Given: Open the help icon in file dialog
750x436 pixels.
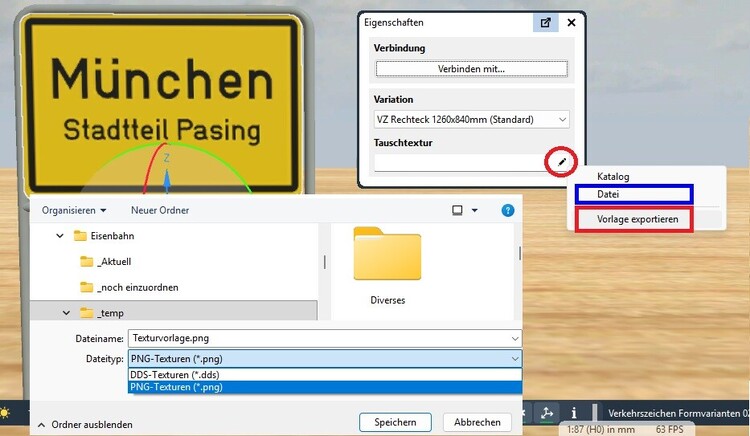Looking at the screenshot, I should [x=507, y=210].
